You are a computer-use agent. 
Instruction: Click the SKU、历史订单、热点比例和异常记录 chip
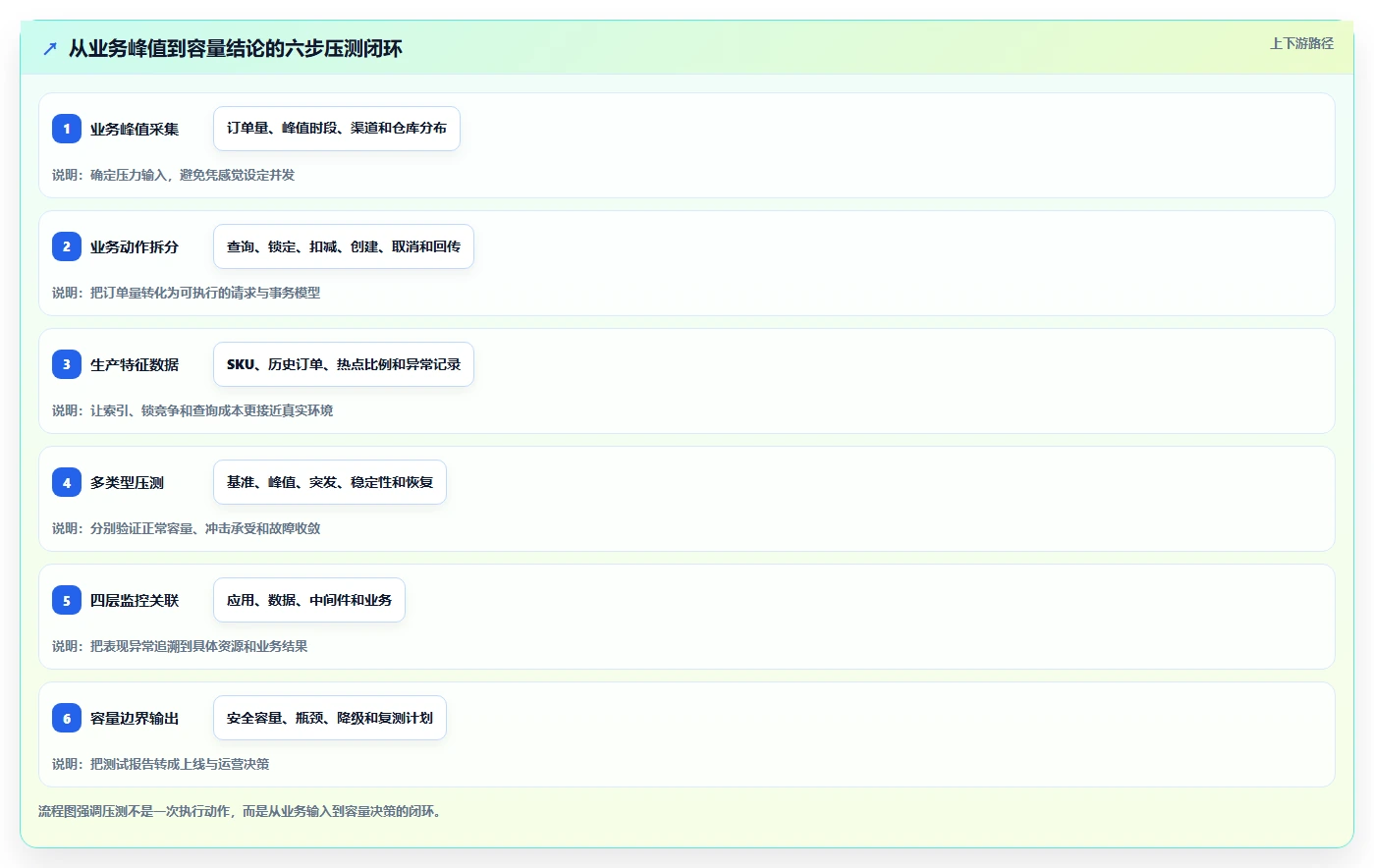point(344,364)
